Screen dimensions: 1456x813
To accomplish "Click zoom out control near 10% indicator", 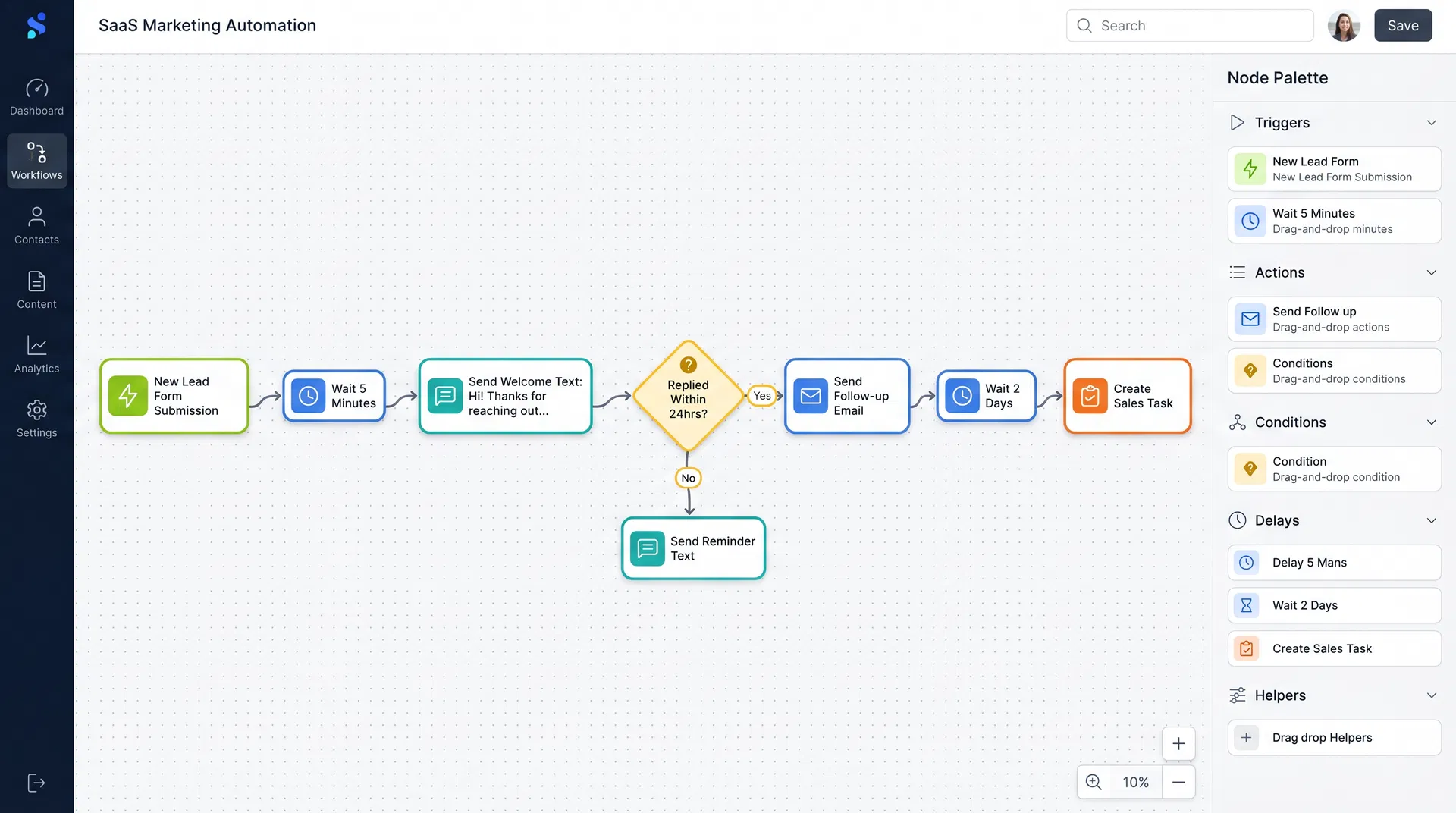I will point(1178,781).
